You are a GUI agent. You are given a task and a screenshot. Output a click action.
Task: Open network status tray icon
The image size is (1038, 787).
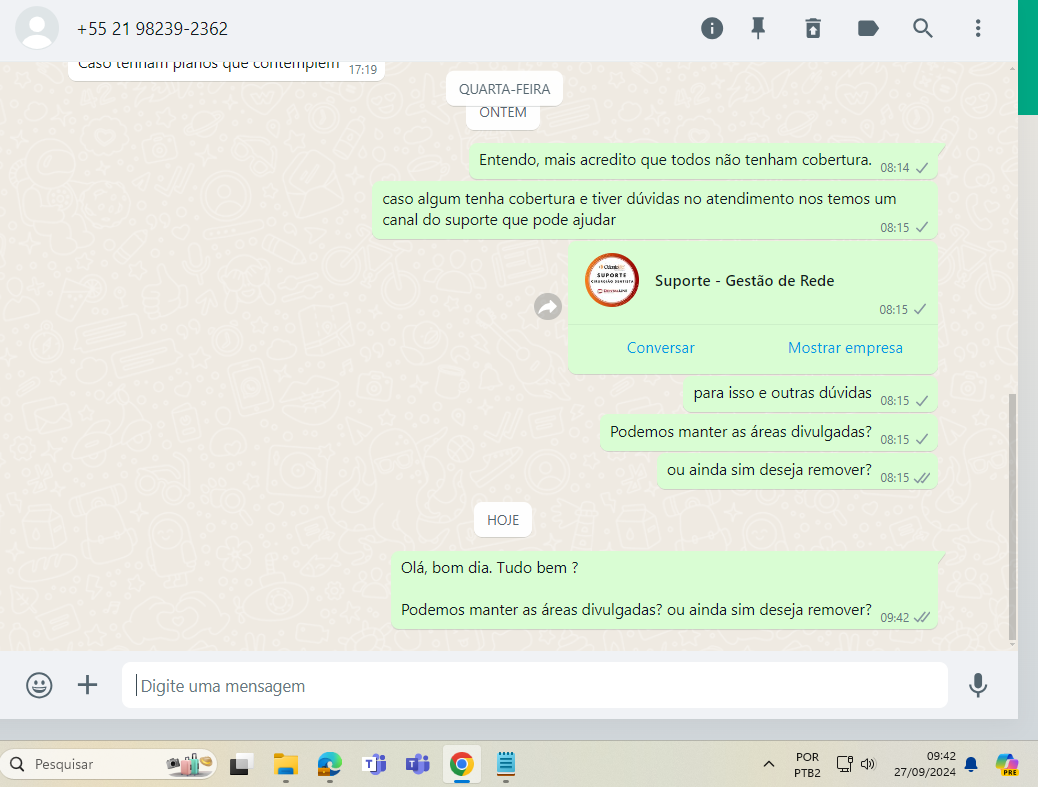tap(844, 764)
